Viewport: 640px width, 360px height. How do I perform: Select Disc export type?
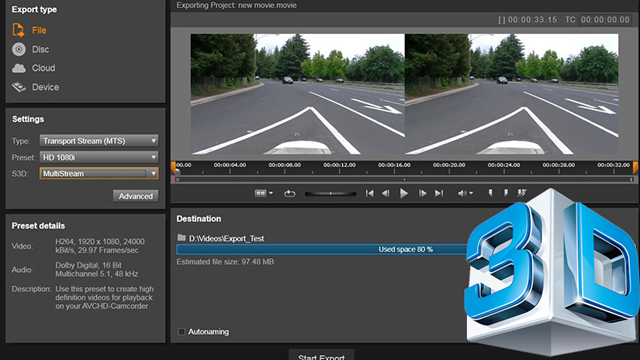(40, 49)
